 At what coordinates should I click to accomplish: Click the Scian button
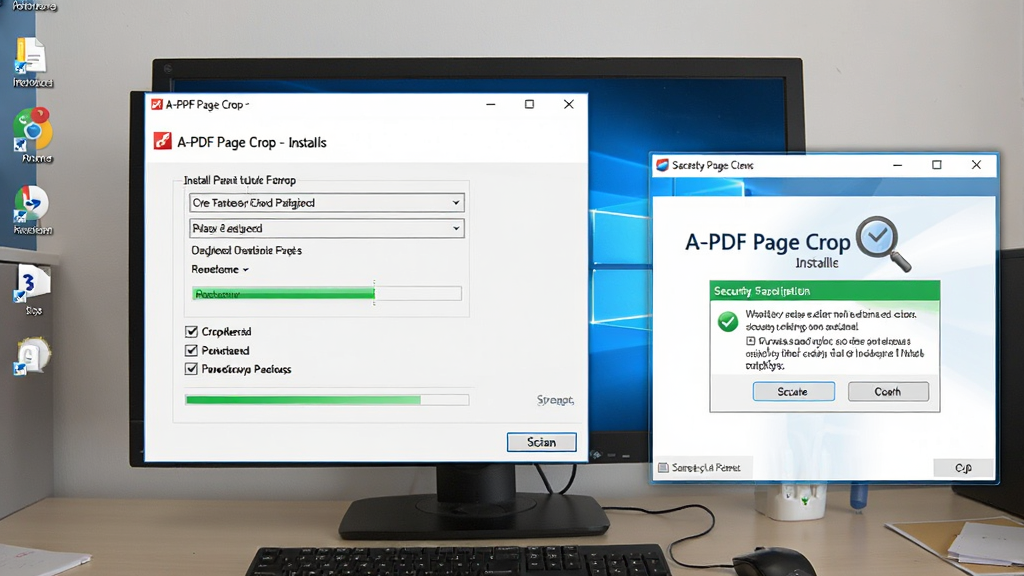click(541, 442)
